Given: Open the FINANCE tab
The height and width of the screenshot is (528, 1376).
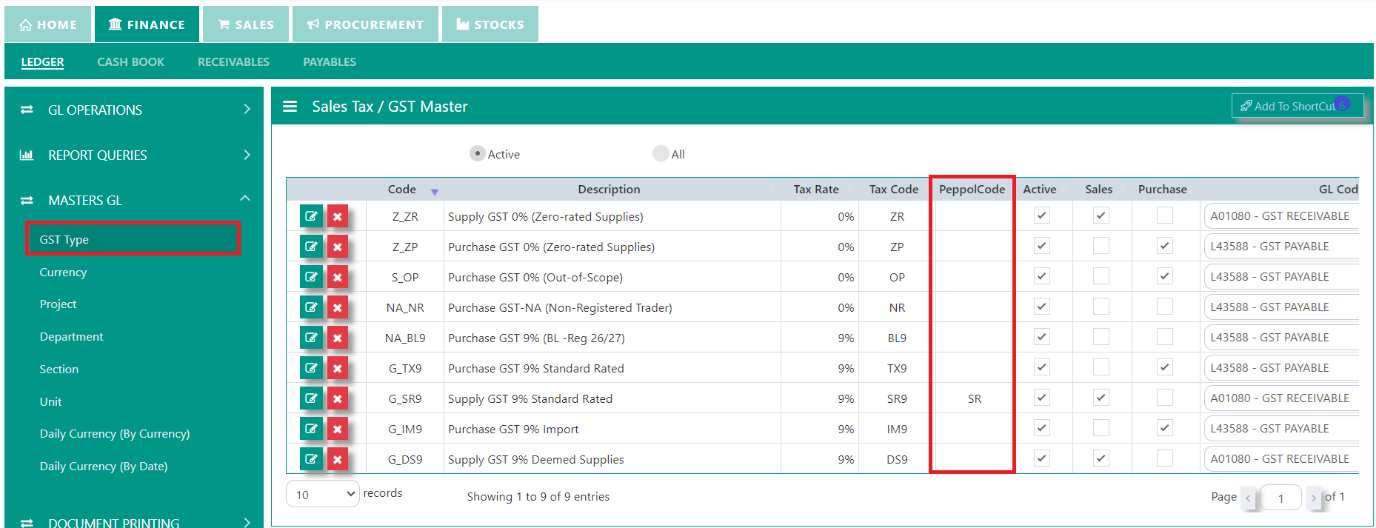Looking at the screenshot, I should tap(146, 25).
